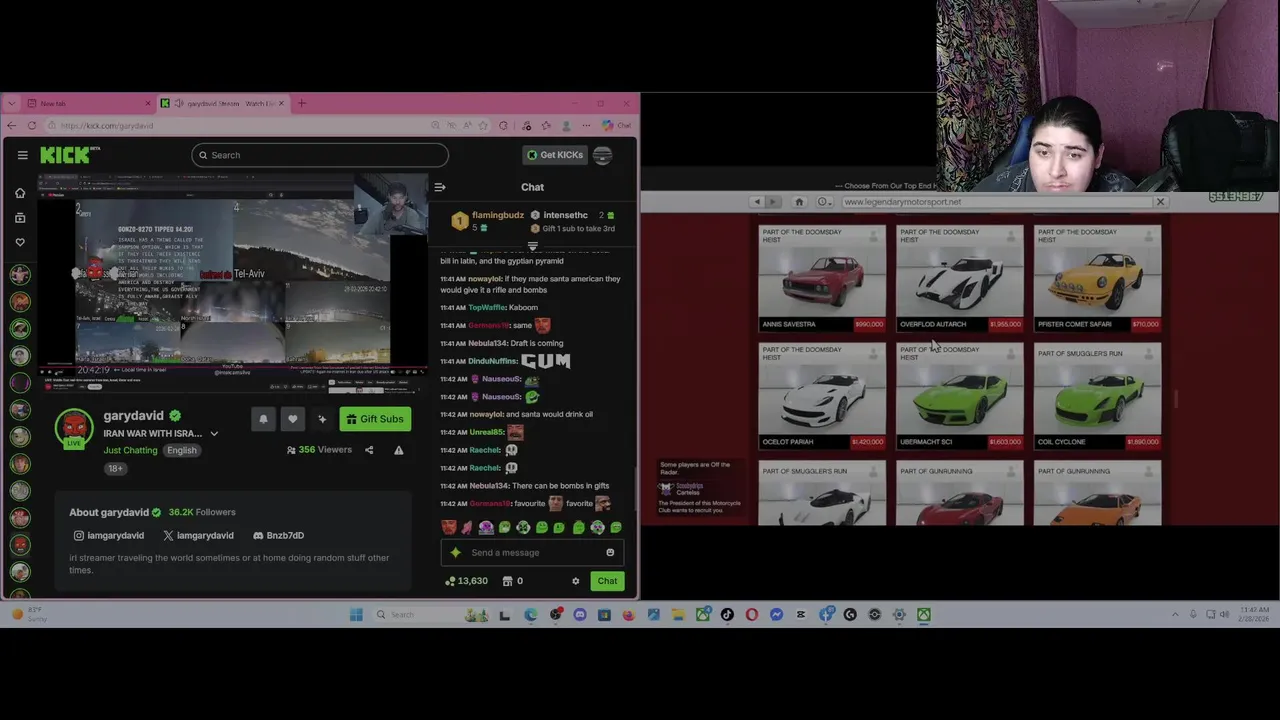Select the Pfister Comet Safari car card

pos(1097,279)
